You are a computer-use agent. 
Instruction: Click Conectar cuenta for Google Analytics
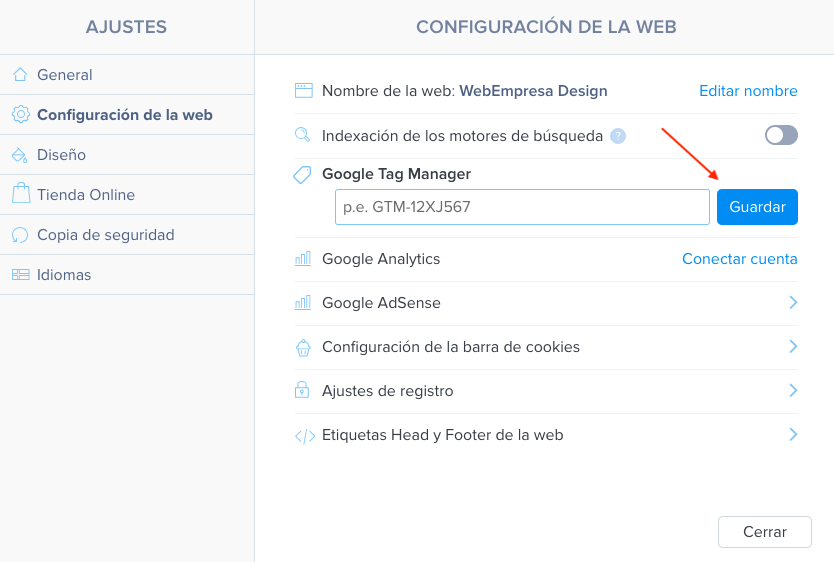[x=740, y=259]
